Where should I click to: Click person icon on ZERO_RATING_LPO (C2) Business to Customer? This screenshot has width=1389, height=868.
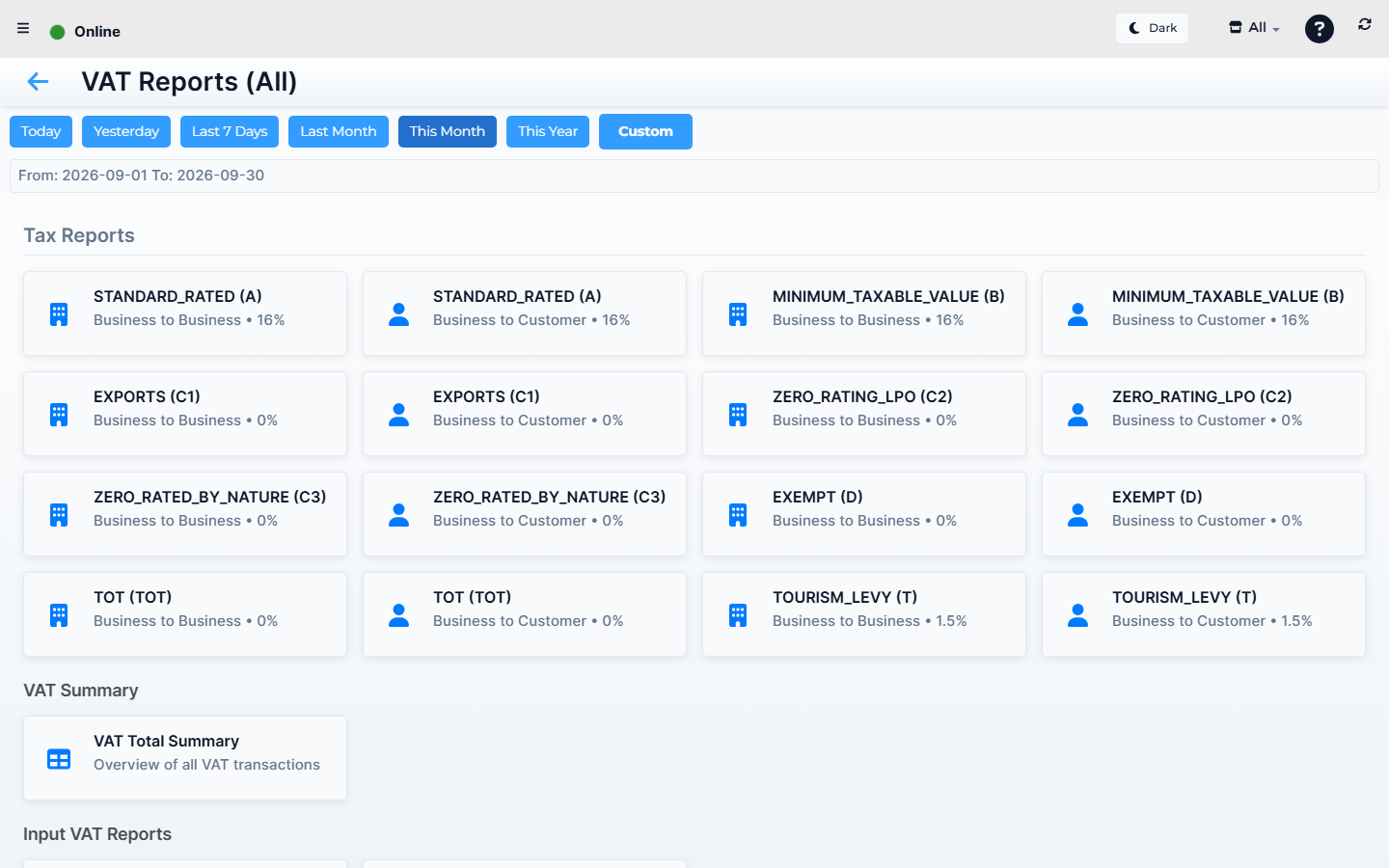pos(1077,415)
